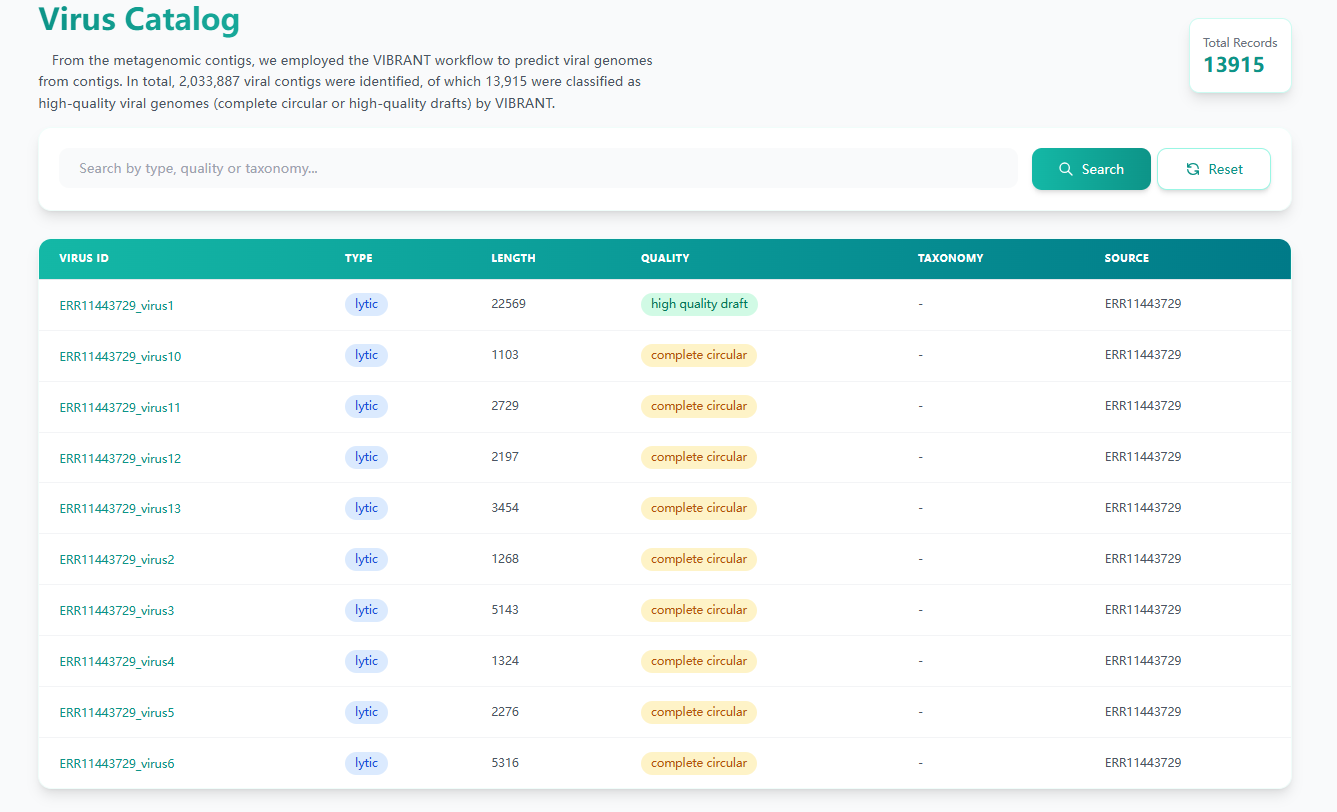This screenshot has width=1337, height=812.
Task: Click the Search button
Action: (1091, 169)
